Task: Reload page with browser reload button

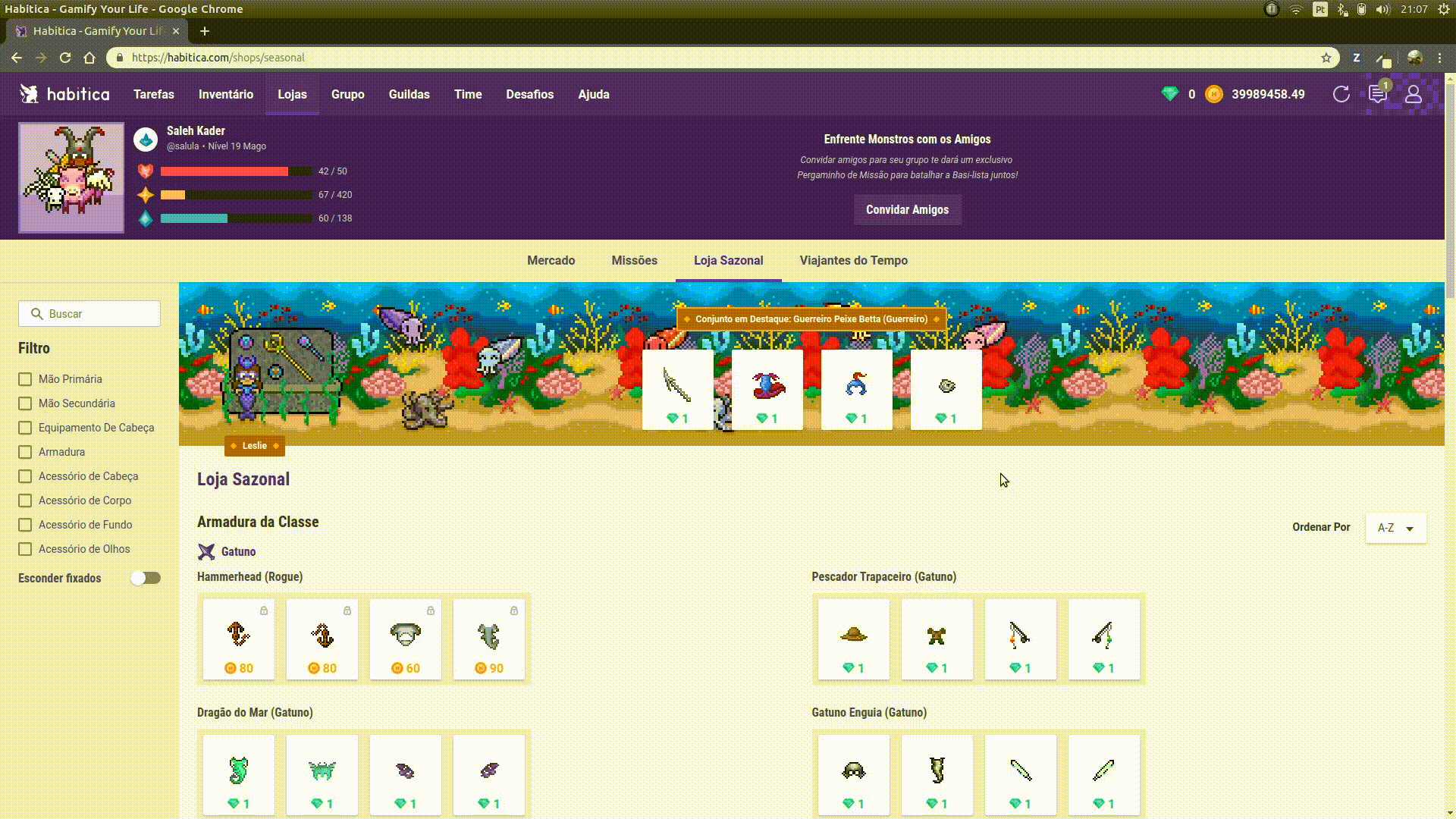Action: 65,58
